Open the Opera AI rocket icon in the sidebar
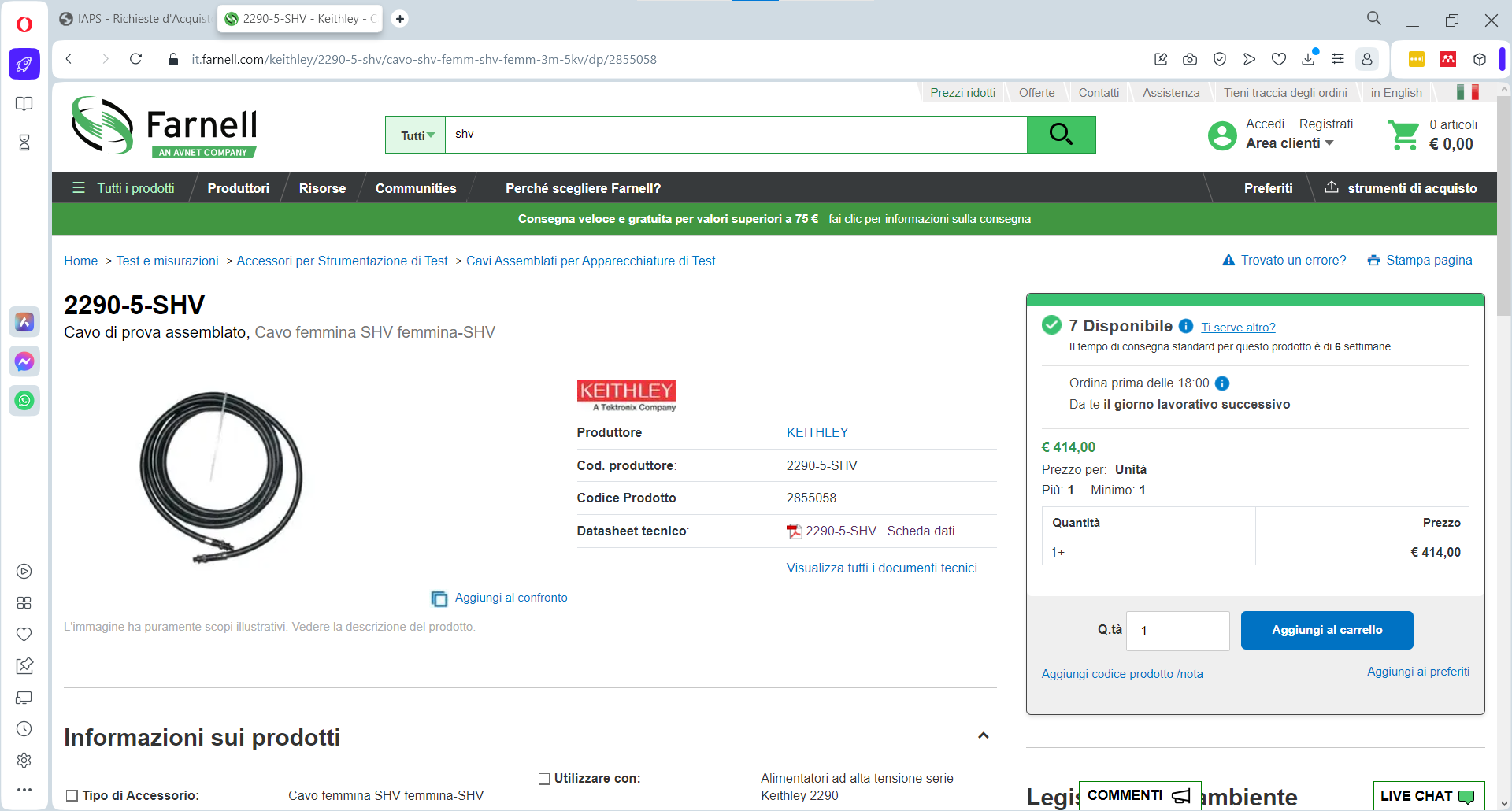 pos(24,64)
